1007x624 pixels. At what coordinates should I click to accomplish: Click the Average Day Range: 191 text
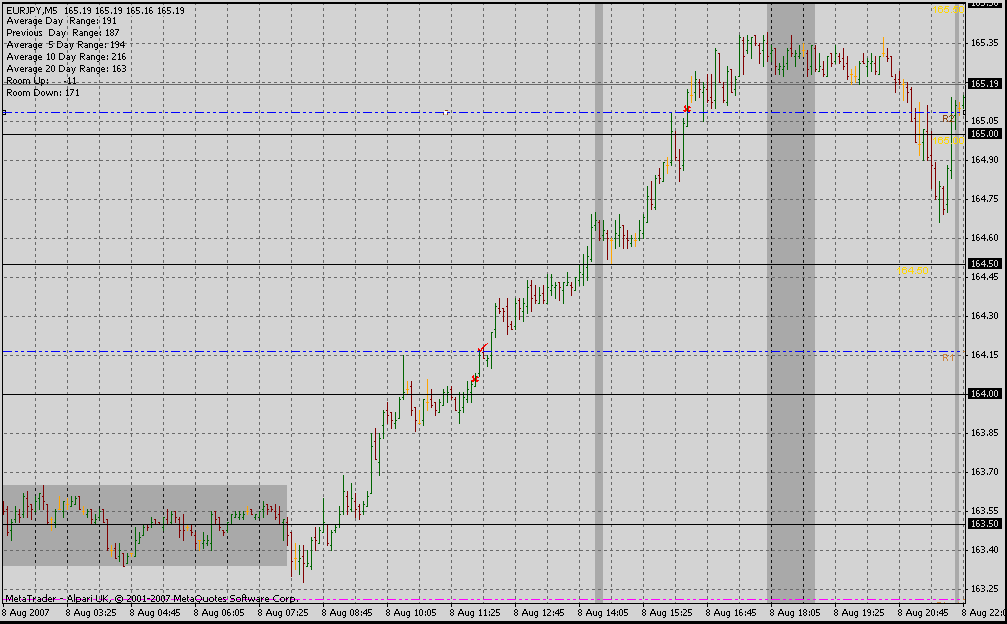[61, 21]
